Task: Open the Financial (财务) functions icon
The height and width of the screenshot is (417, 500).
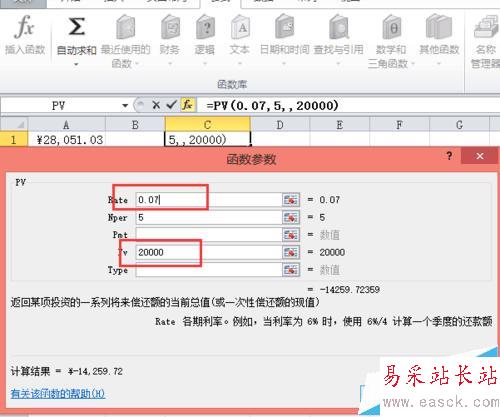Action: tap(170, 27)
